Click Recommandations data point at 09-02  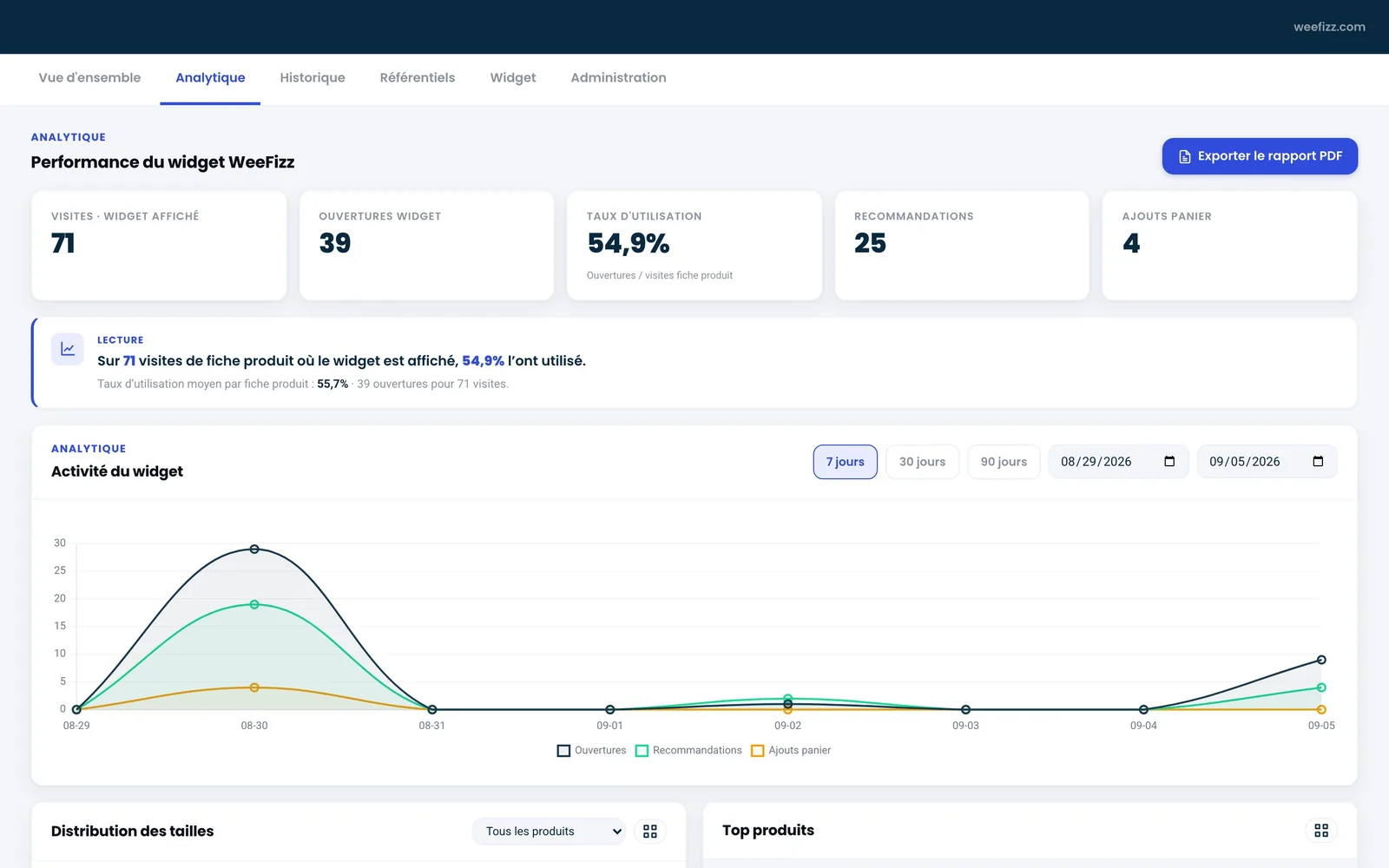(788, 699)
